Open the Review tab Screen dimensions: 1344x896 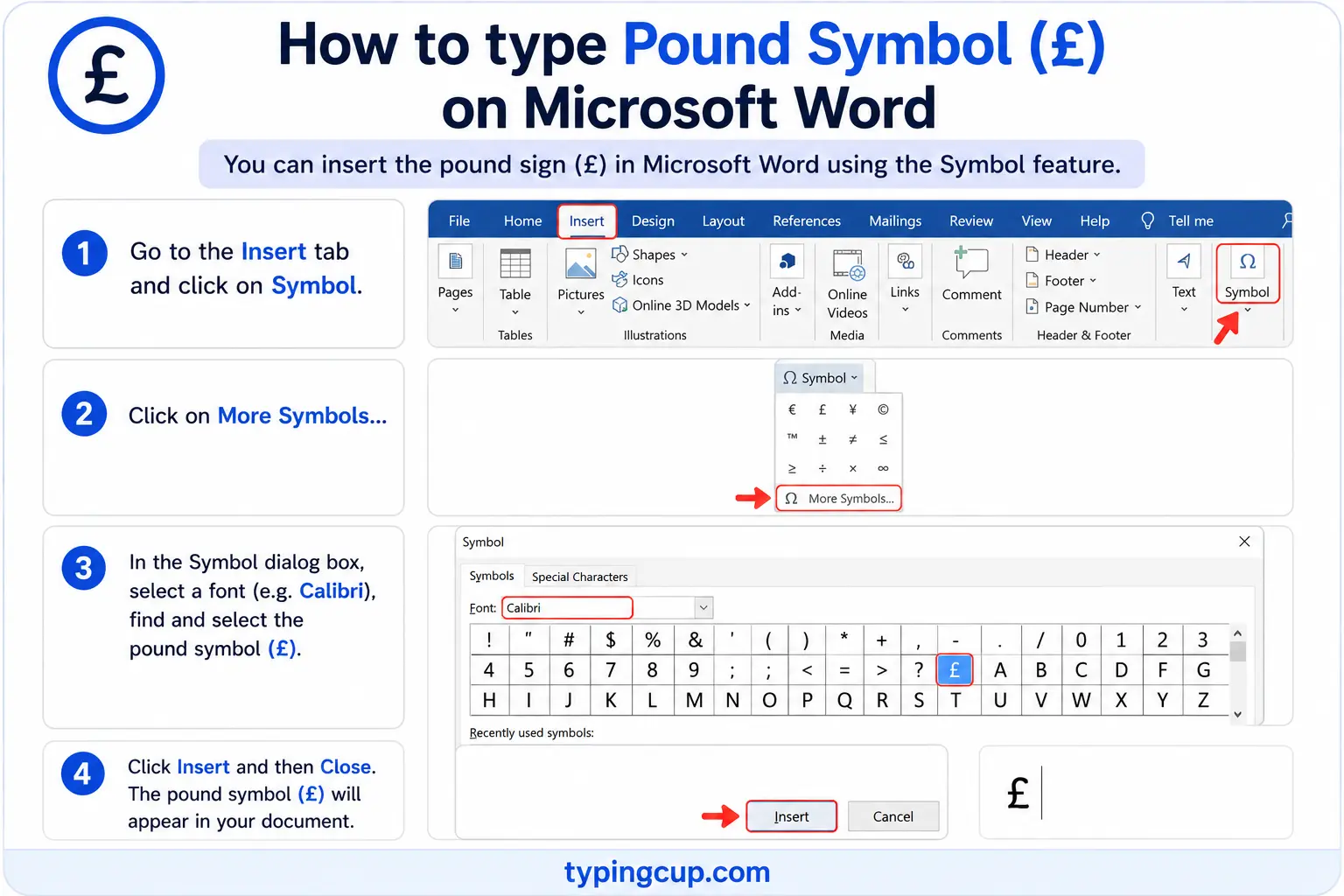coord(971,221)
